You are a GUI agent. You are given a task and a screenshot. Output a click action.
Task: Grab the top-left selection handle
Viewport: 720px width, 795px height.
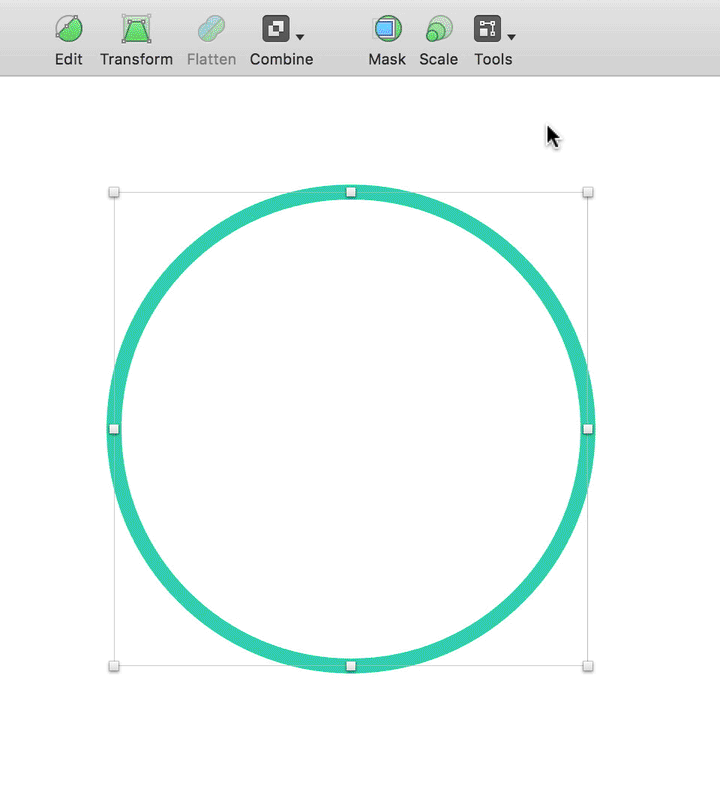pos(114,192)
